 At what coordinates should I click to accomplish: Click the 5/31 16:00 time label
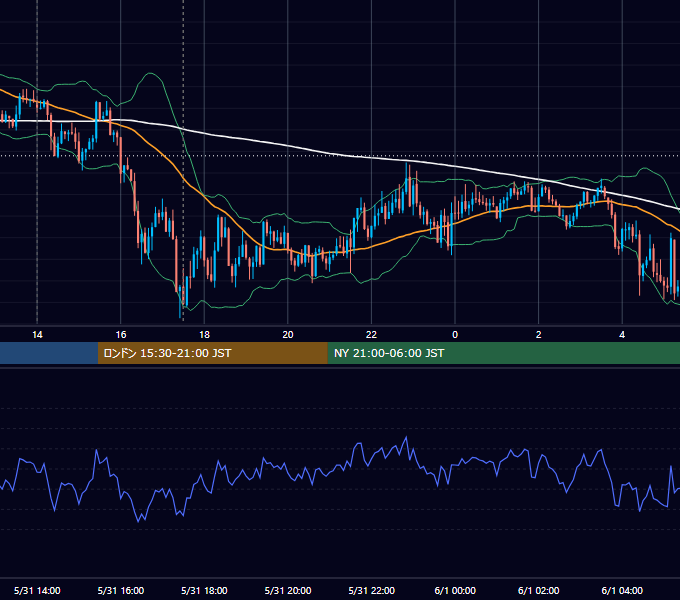point(121,590)
